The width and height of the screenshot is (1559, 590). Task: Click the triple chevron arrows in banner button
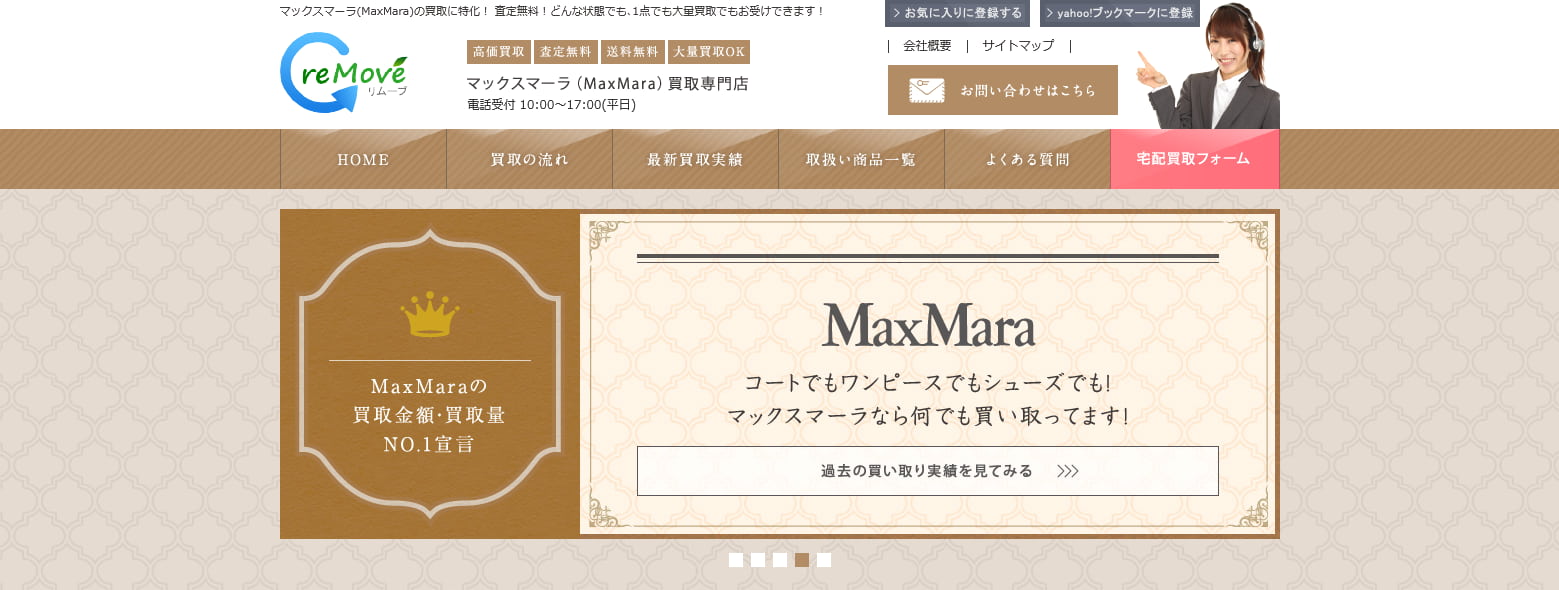pyautogui.click(x=1067, y=471)
